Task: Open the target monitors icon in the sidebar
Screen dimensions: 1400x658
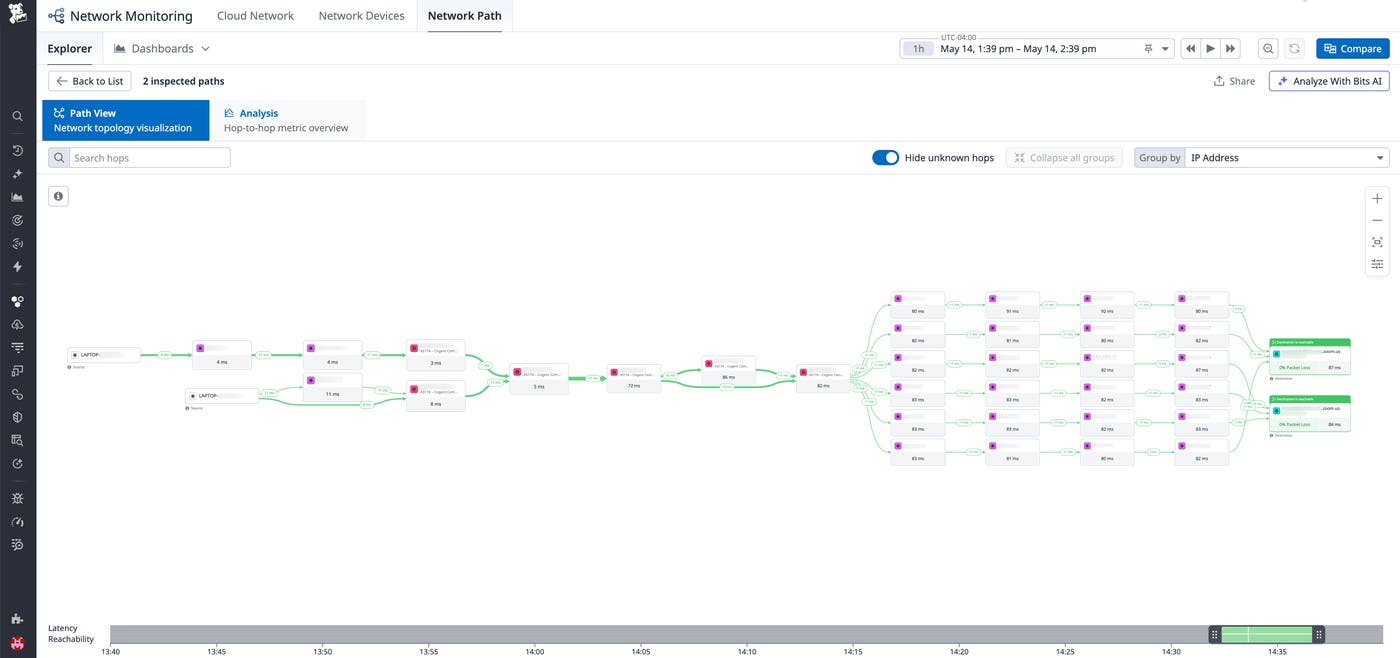Action: (17, 220)
